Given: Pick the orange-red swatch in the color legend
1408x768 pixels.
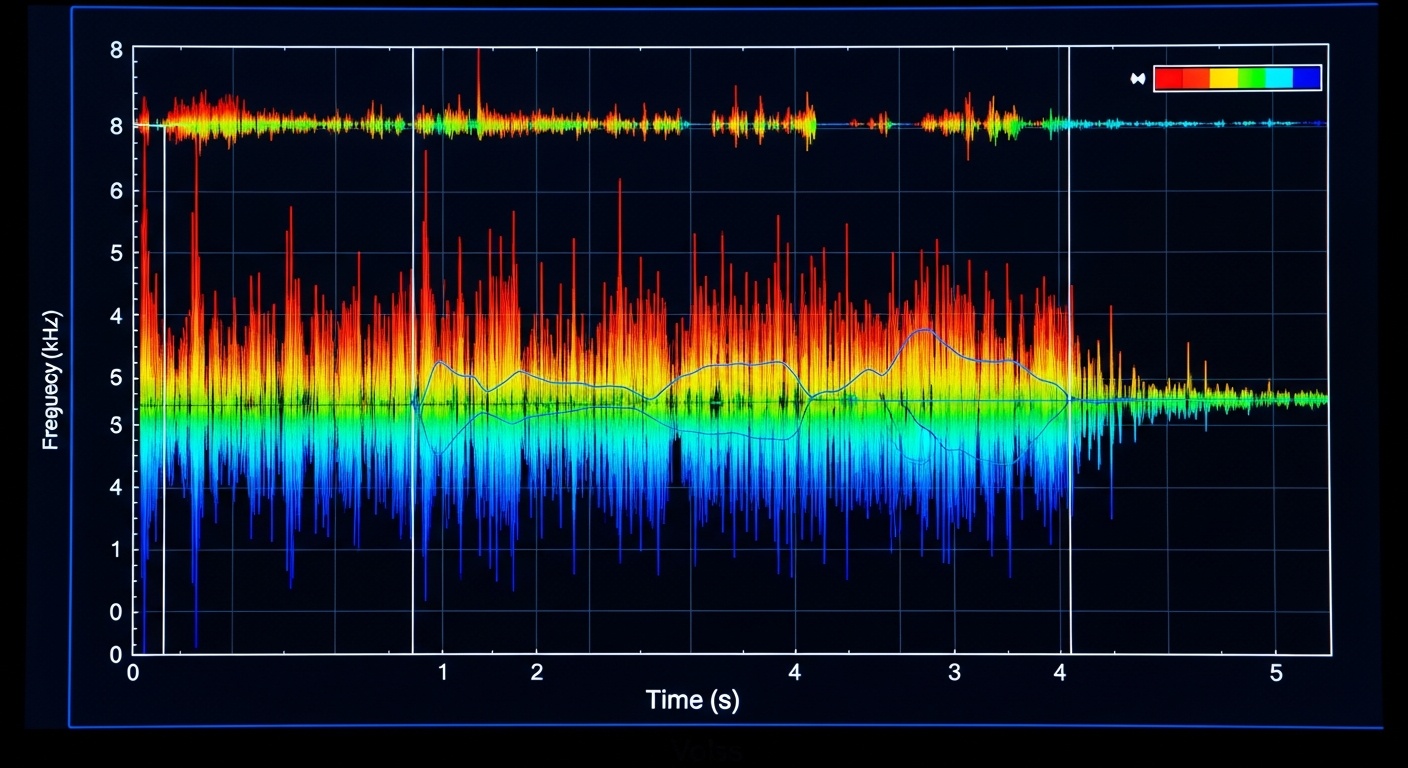Looking at the screenshot, I should tap(1196, 78).
